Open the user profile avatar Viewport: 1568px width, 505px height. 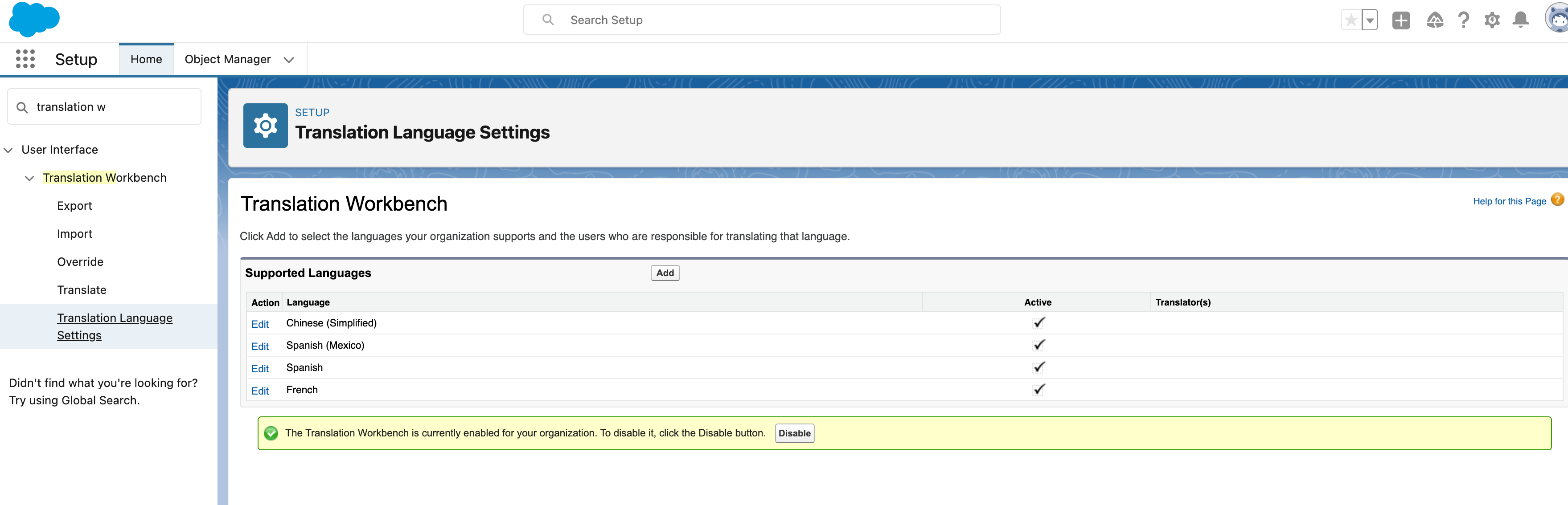click(x=1557, y=18)
